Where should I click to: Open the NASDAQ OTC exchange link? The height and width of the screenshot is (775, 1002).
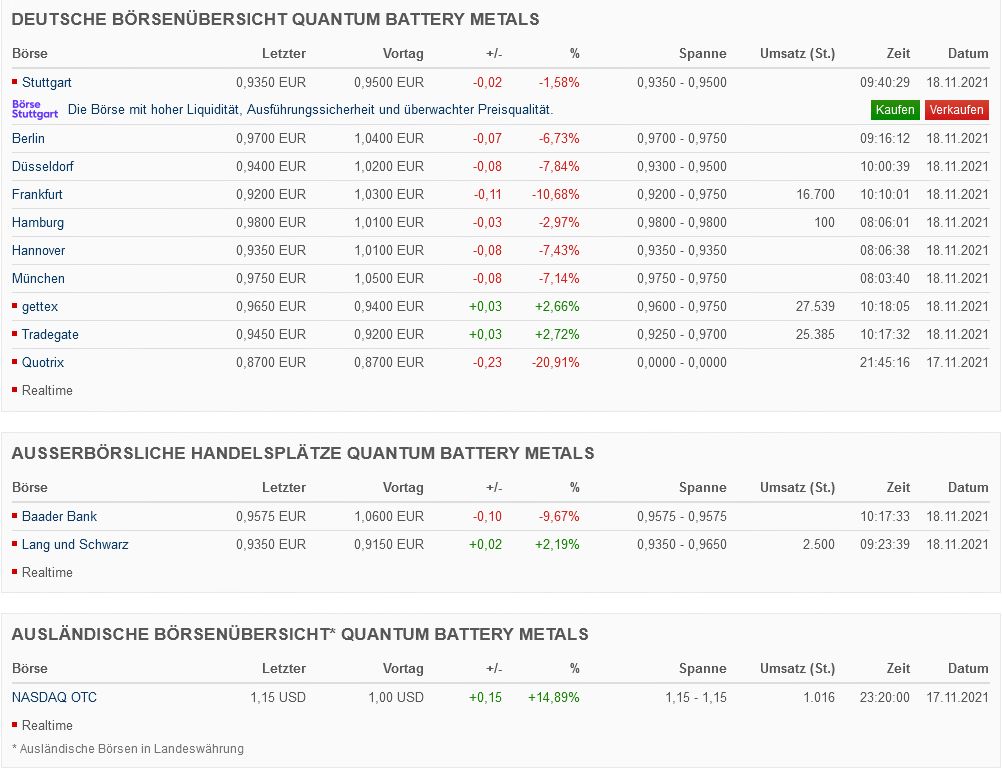[x=54, y=697]
